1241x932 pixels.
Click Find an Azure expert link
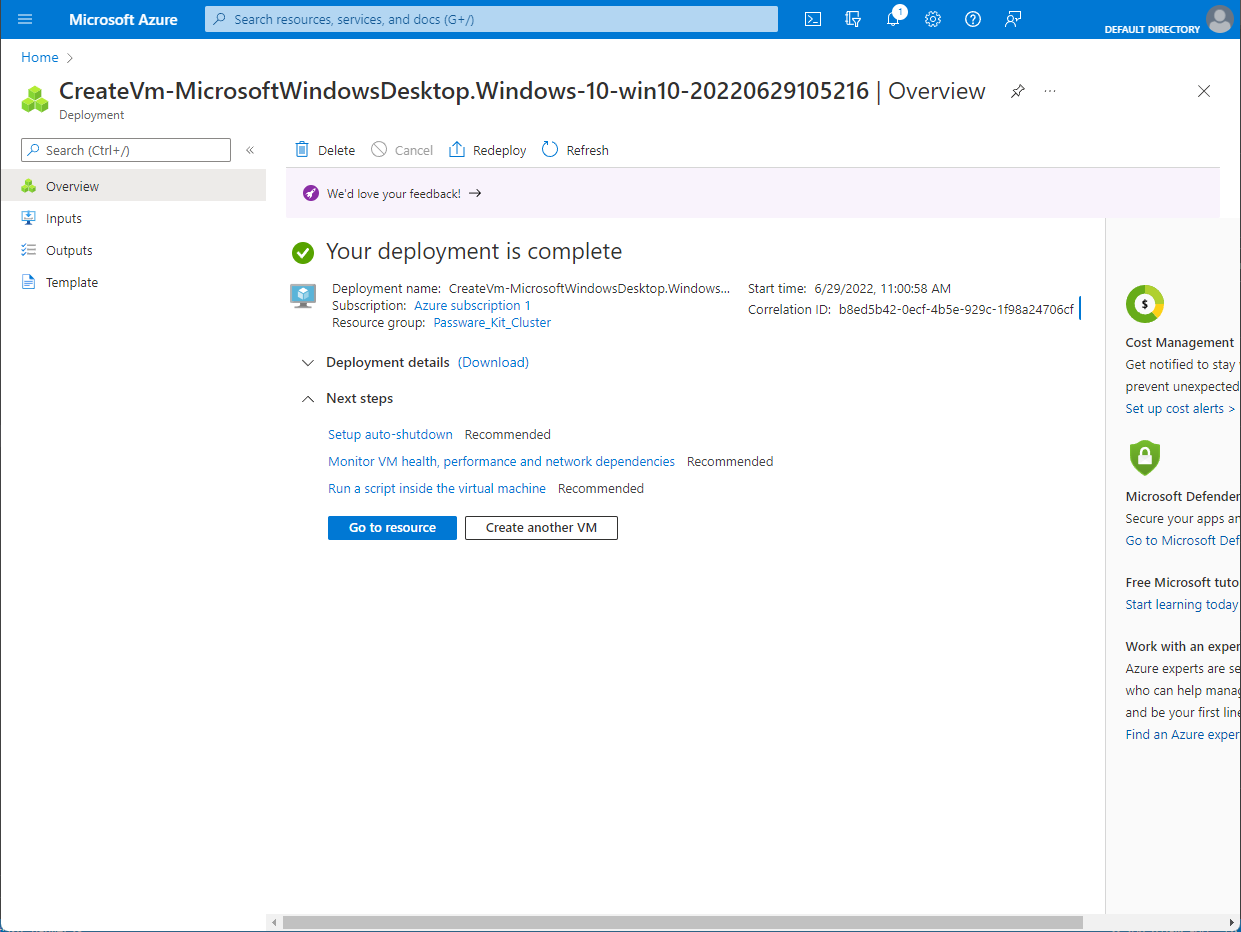point(1183,735)
